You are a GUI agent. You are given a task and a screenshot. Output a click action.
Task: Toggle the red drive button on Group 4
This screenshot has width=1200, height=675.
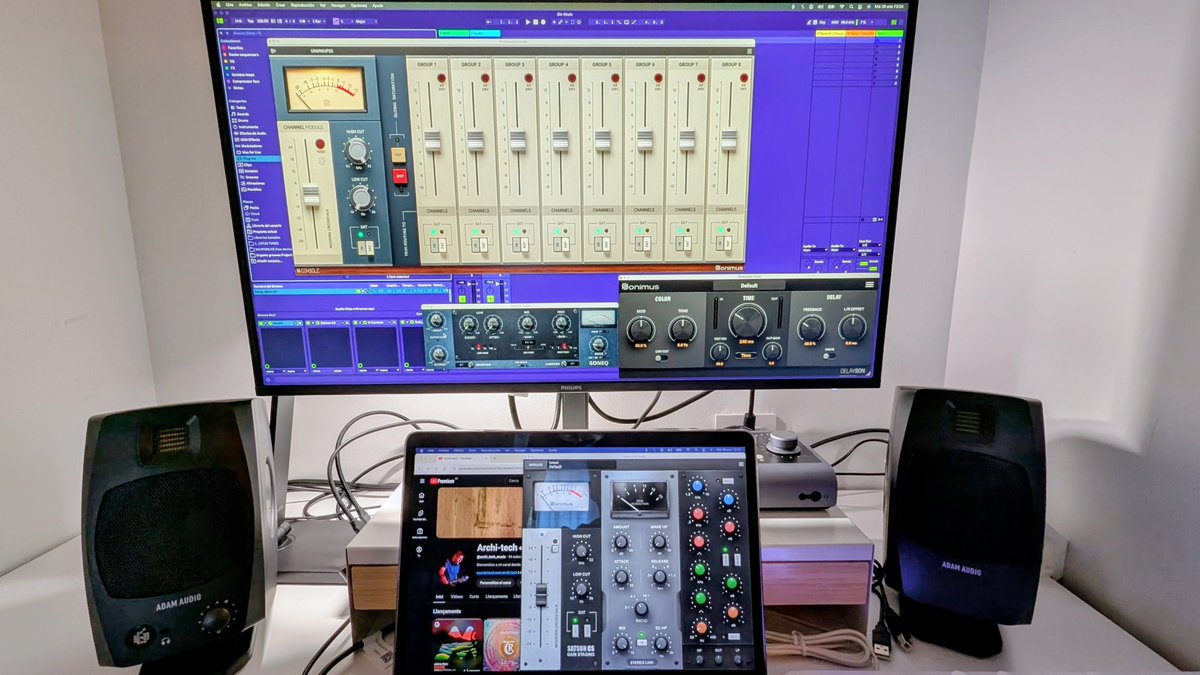coord(570,78)
